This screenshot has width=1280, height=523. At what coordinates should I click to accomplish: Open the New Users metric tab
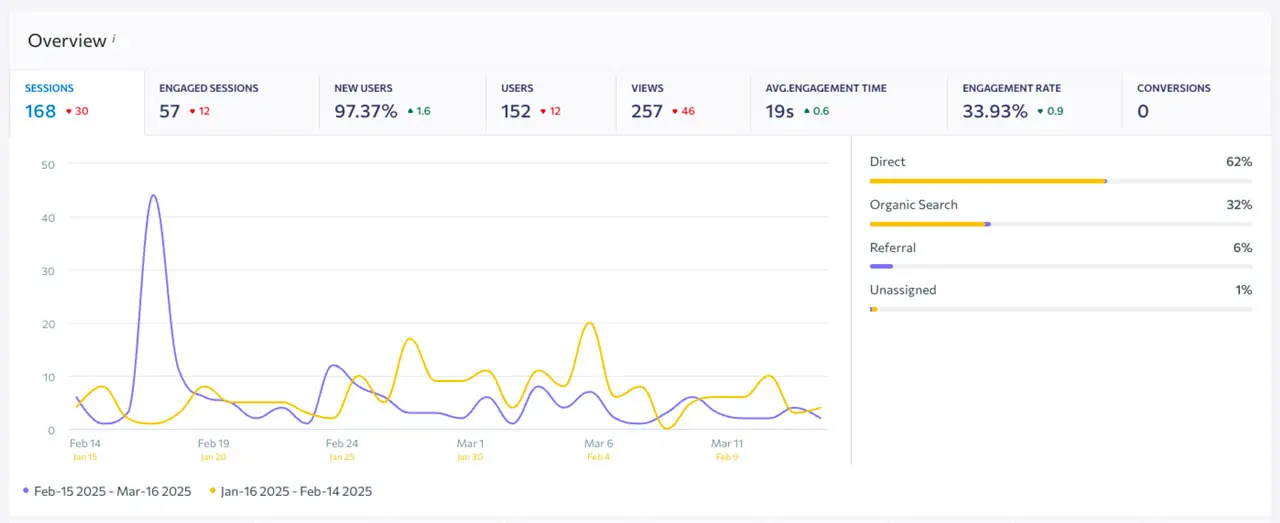point(402,102)
